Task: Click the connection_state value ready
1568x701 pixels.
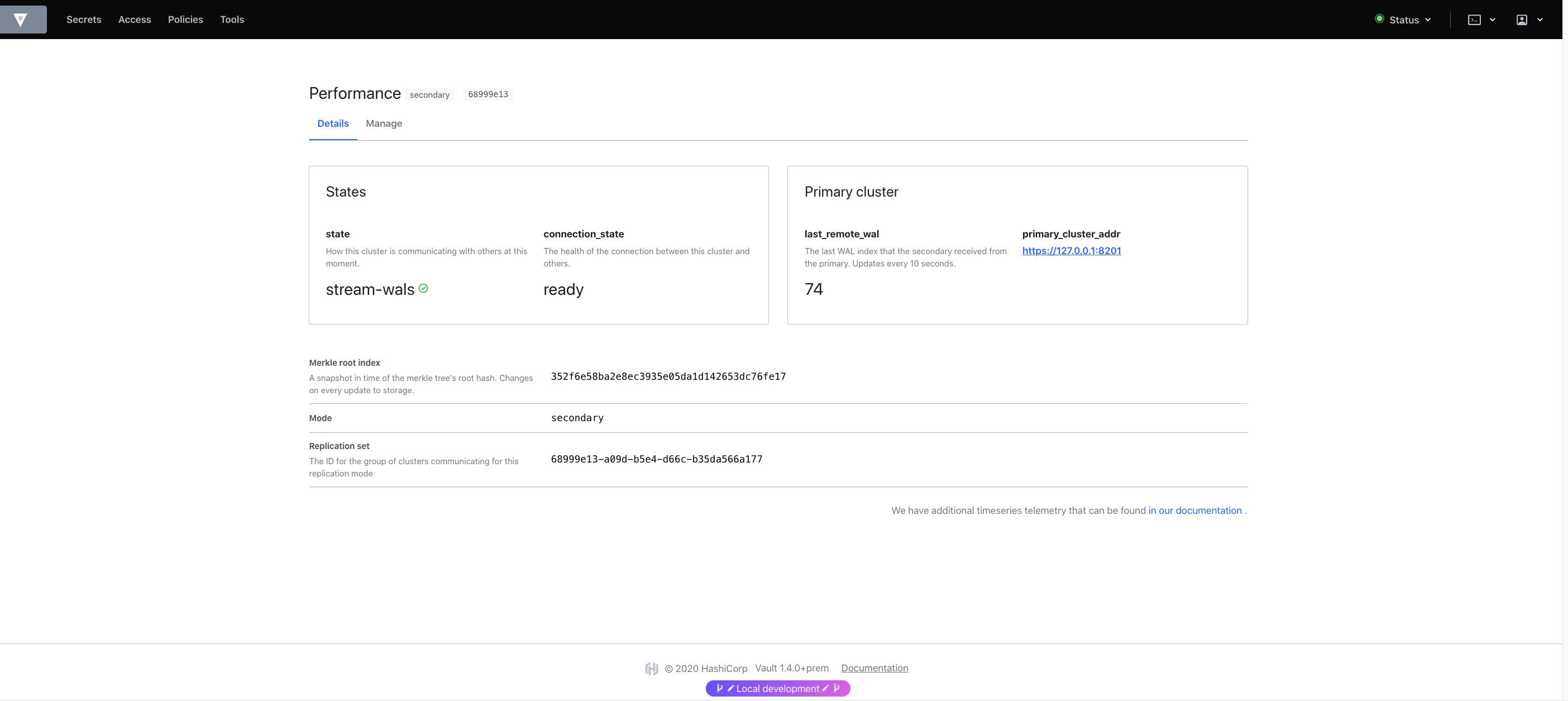Action: point(563,290)
